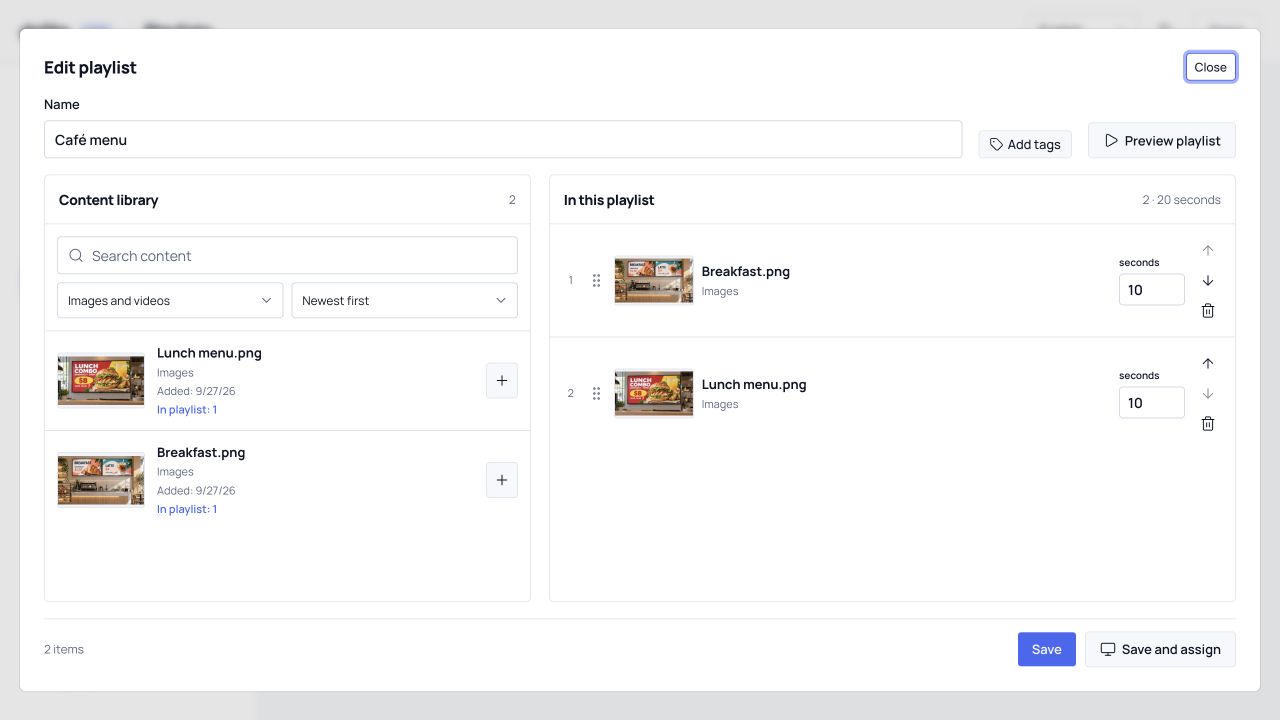
Task: Delete Breakfast.png from the playlist
Action: pos(1208,311)
